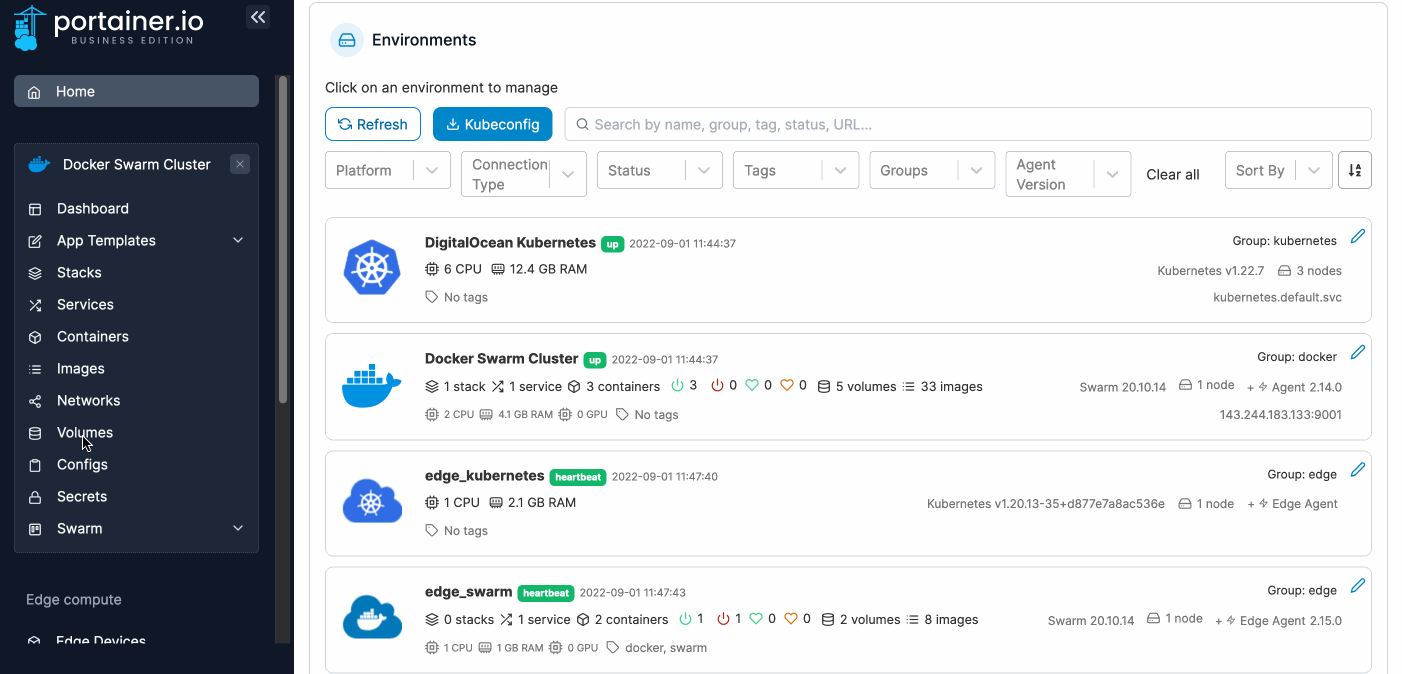Viewport: 1402px width, 674px height.
Task: Expand the App Templates sidebar section
Action: [x=238, y=241]
